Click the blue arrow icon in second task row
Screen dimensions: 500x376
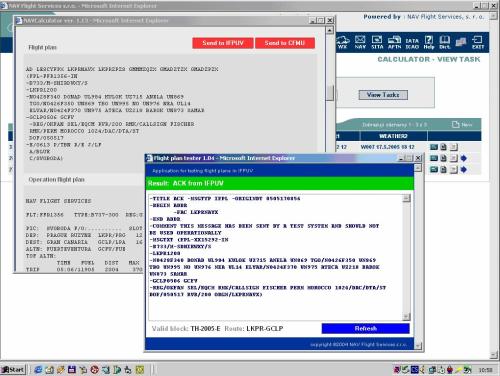[463, 158]
